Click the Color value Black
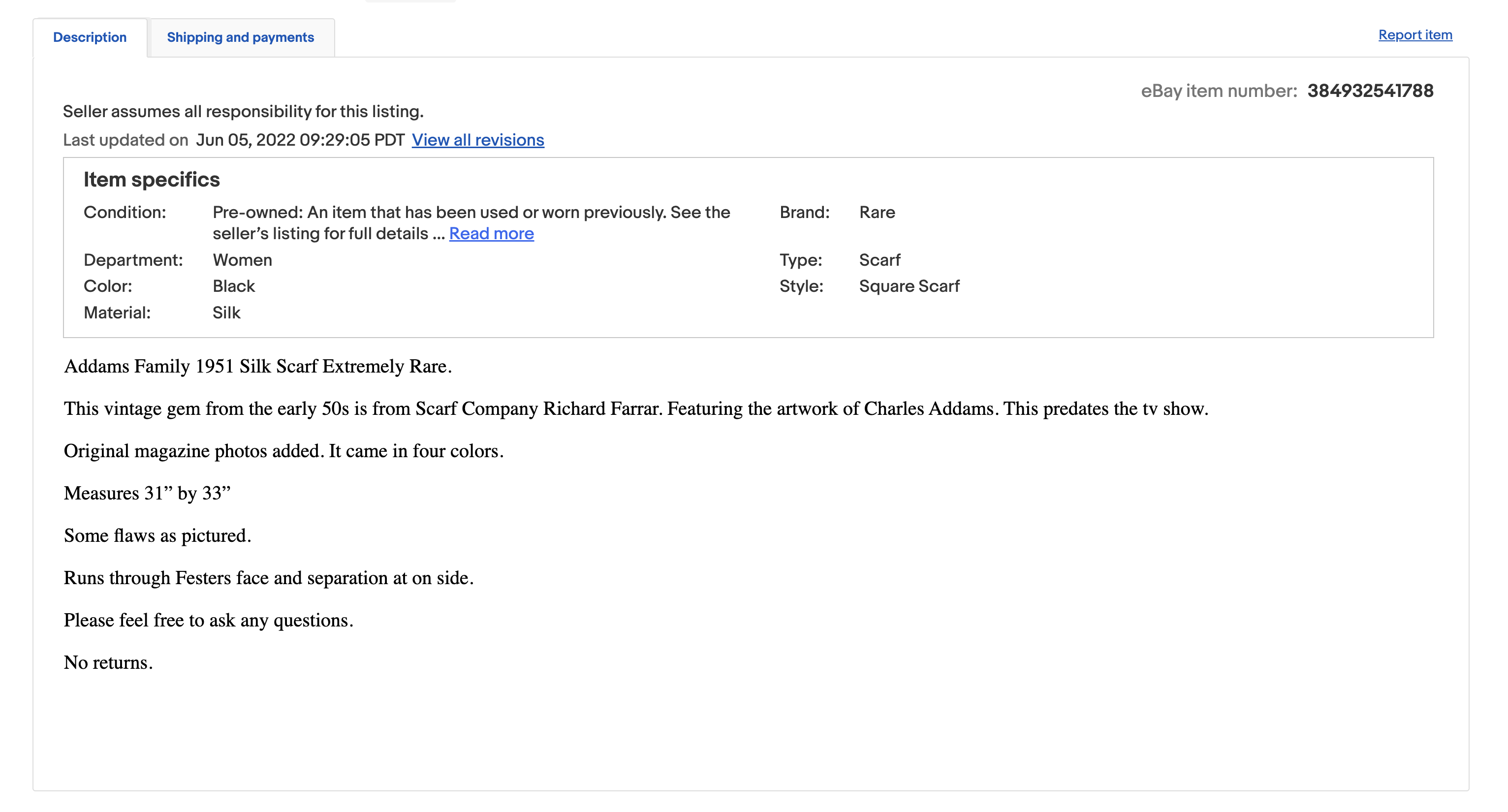This screenshot has height=812, width=1508. point(234,286)
